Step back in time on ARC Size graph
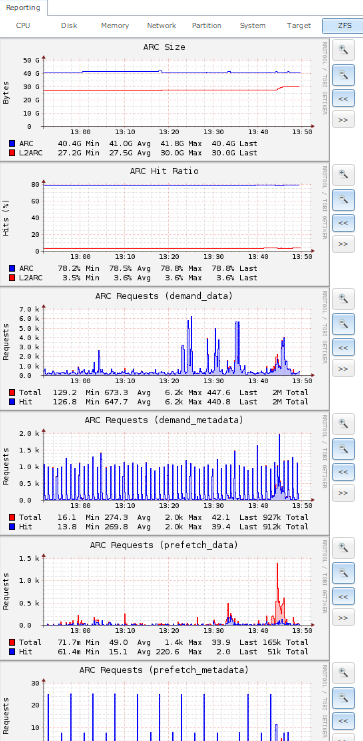The width and height of the screenshot is (363, 741). [343, 98]
